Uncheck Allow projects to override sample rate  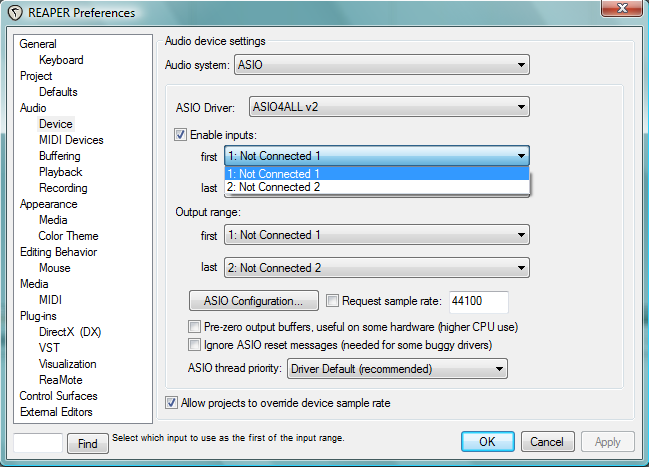pos(171,403)
